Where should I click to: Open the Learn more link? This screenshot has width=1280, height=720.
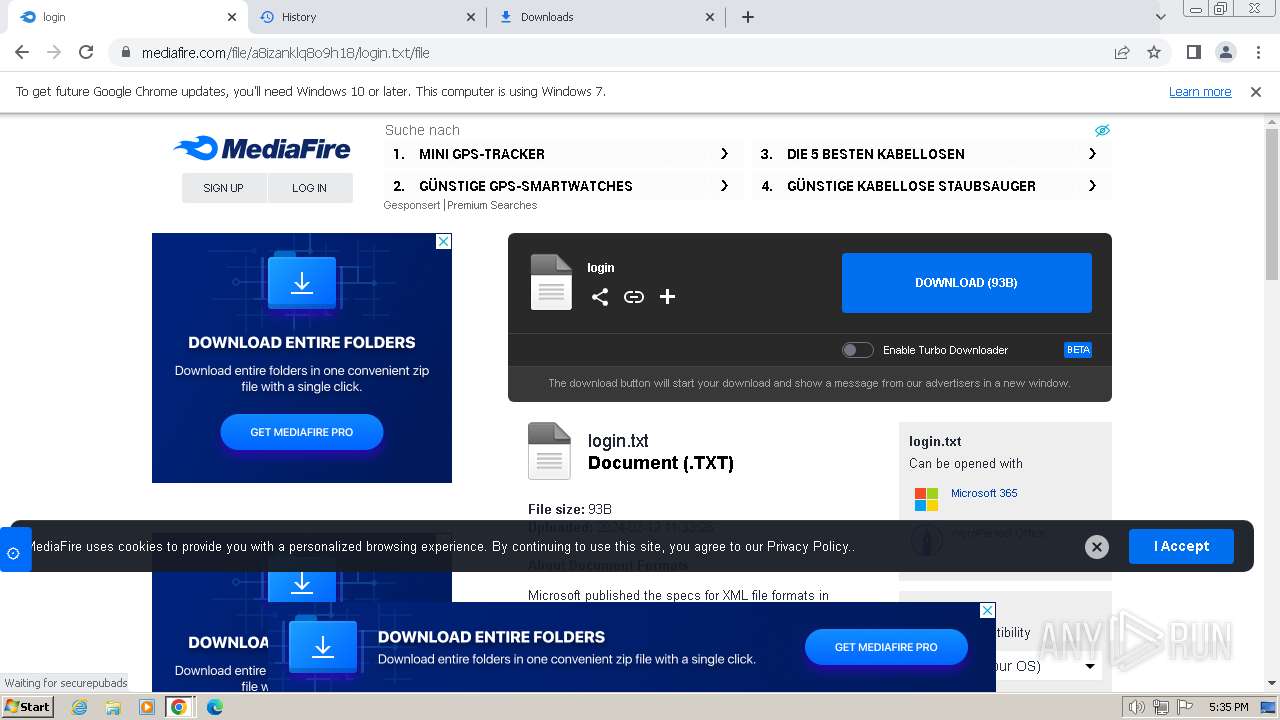[1200, 91]
